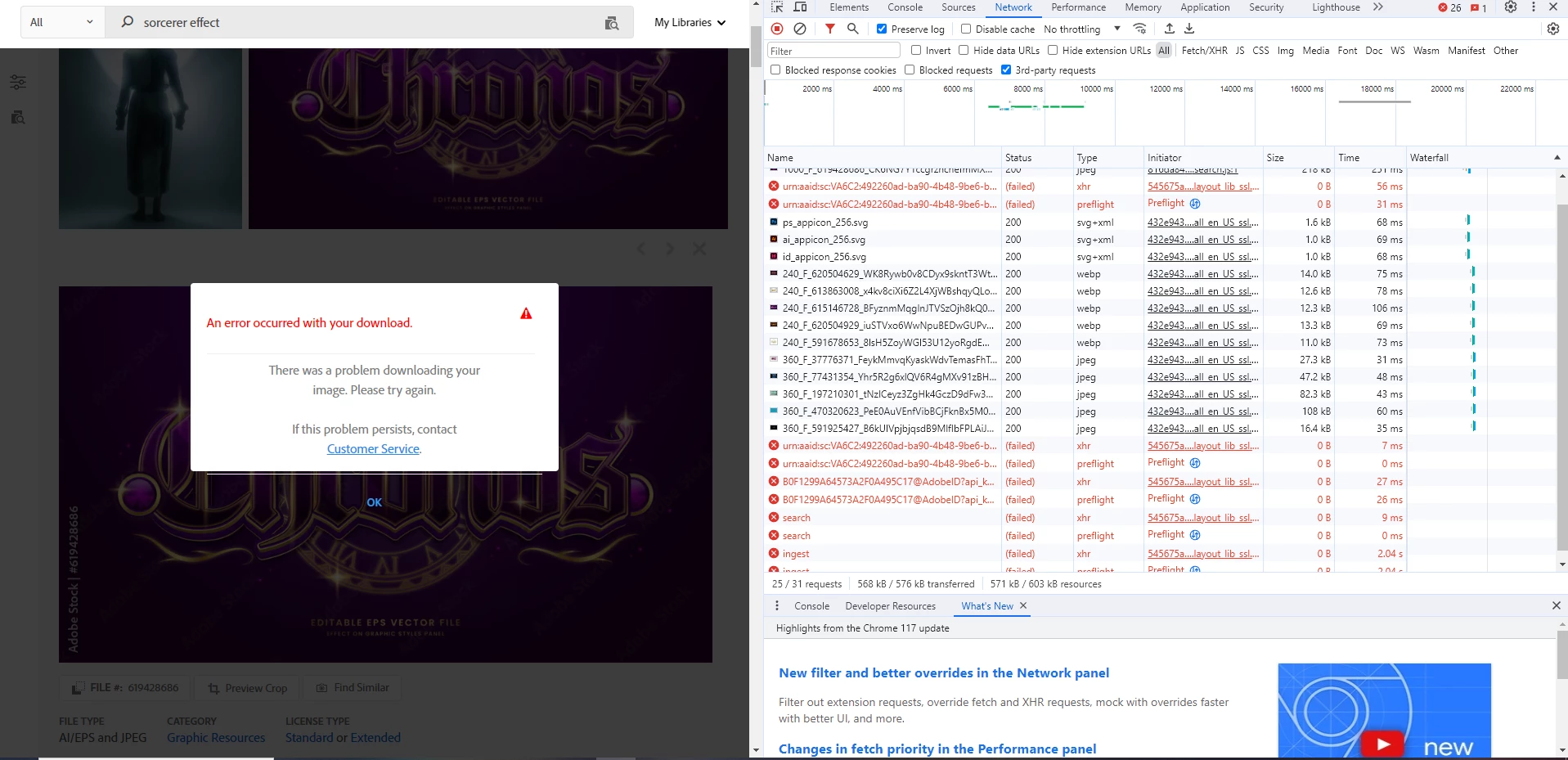Open the filters panel icon on left sidebar
The image size is (1568, 760).
coord(18,82)
